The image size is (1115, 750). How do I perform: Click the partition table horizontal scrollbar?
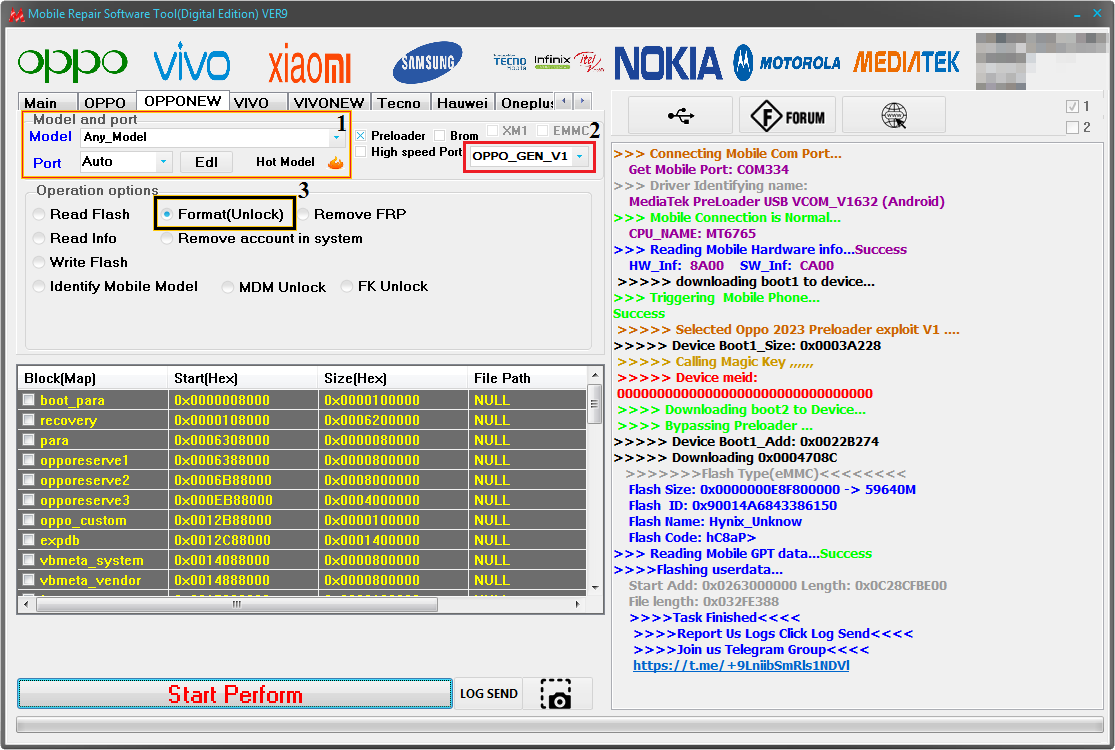point(237,604)
